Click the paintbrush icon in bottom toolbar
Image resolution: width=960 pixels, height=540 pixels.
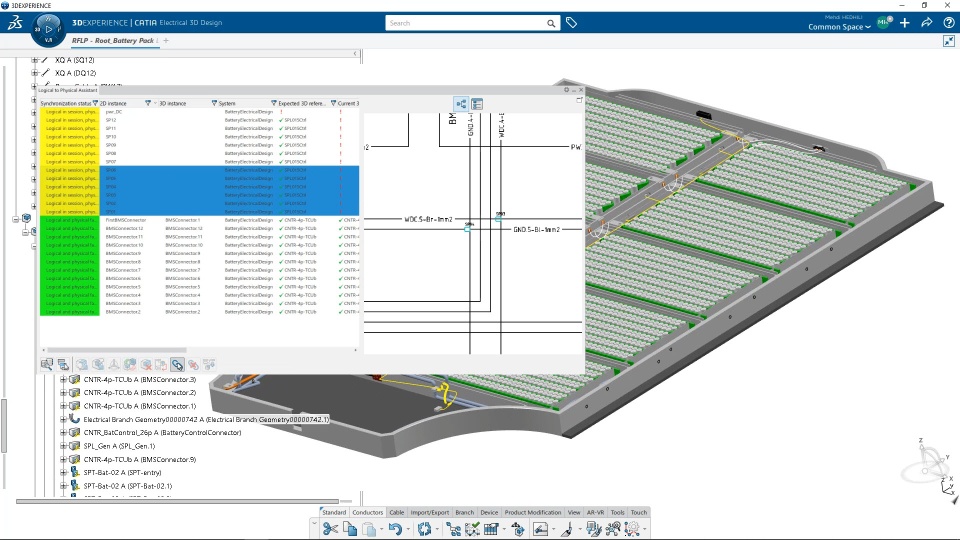pos(567,528)
